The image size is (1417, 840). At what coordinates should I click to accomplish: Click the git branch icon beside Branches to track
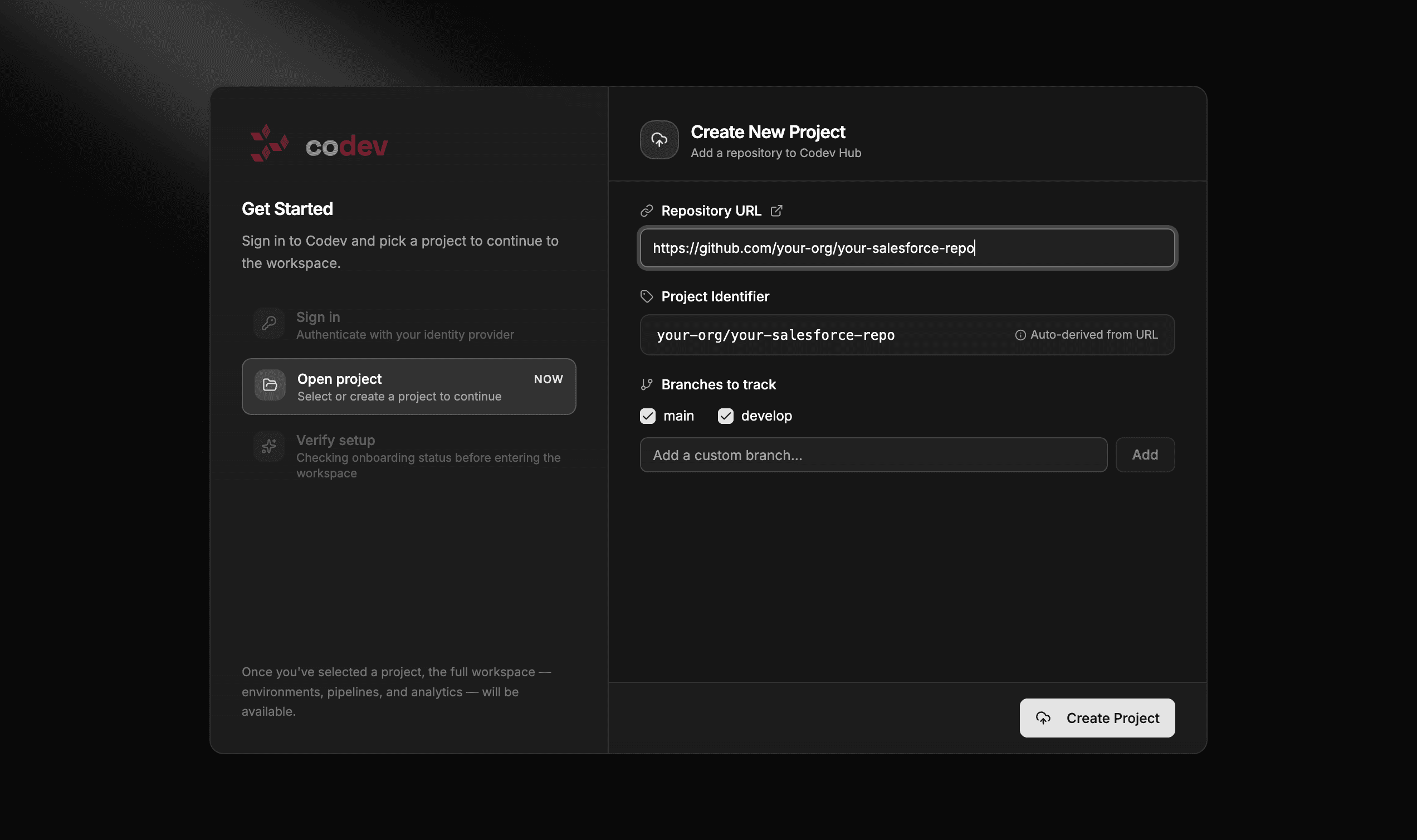coord(647,385)
